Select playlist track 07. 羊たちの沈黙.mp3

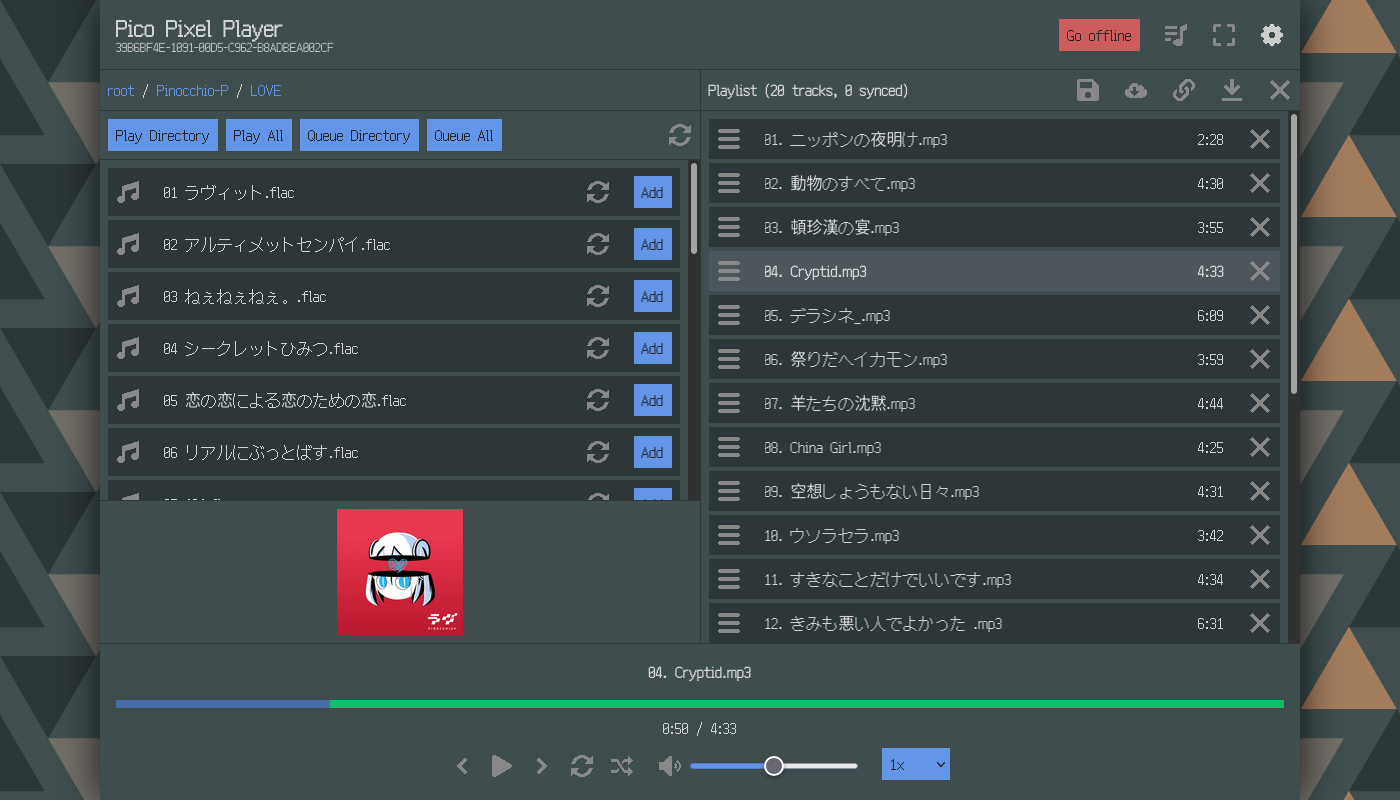[994, 403]
